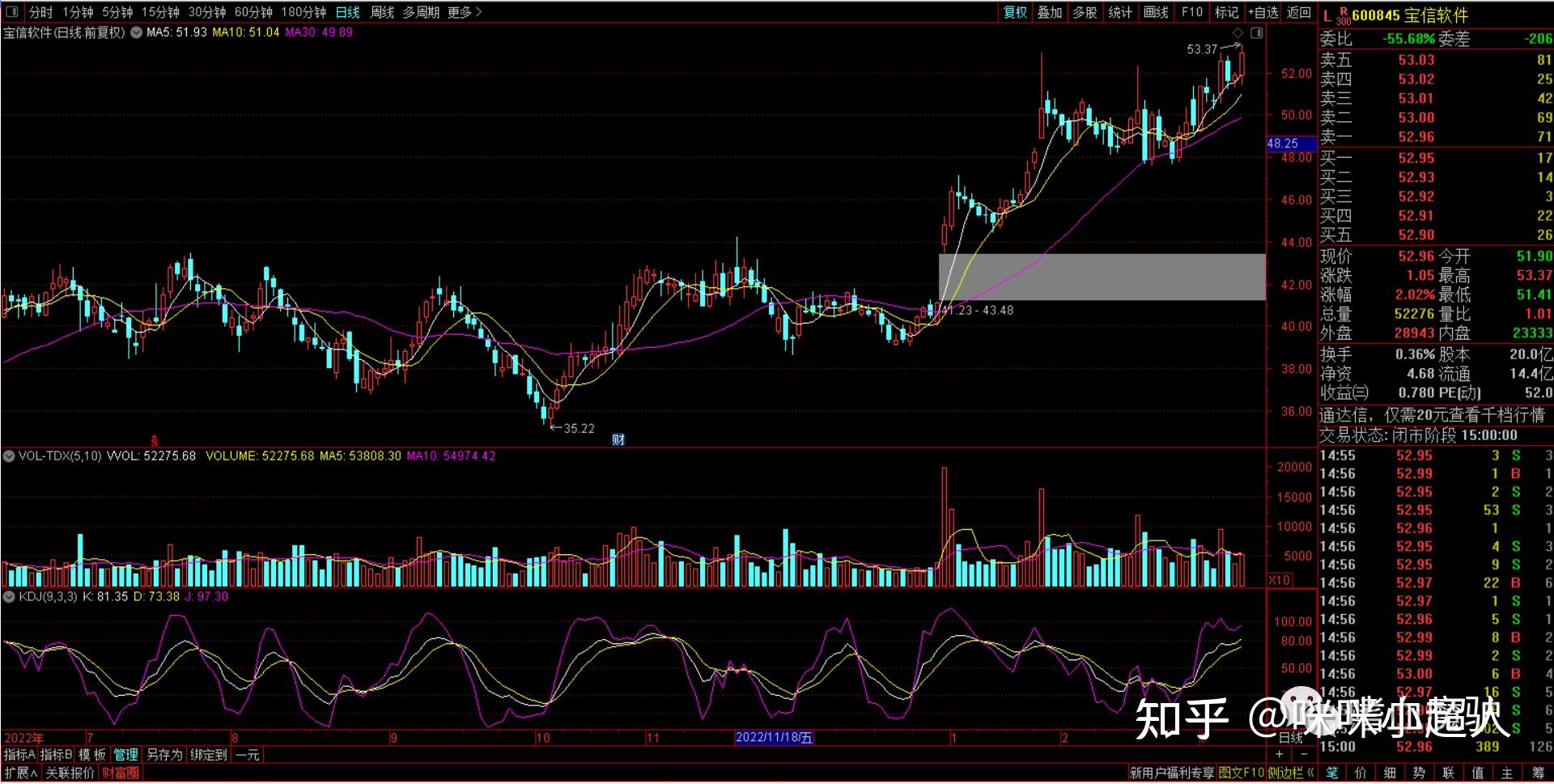Click the R 300 margin tag icon

[1344, 16]
